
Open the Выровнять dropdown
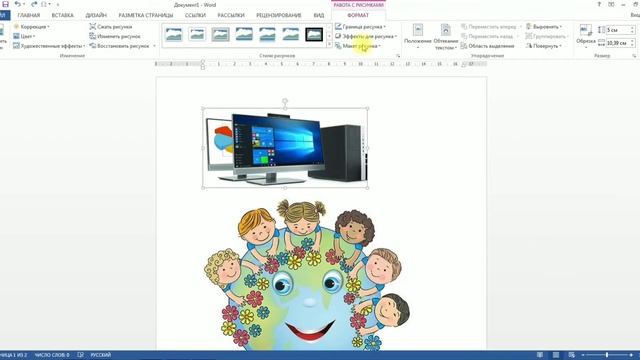(544, 27)
